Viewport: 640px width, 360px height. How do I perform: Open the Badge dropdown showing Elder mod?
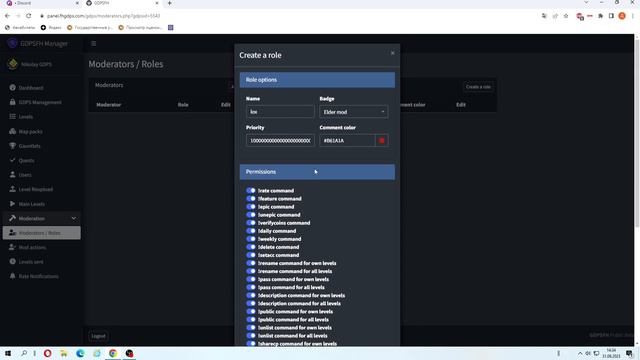click(x=353, y=112)
